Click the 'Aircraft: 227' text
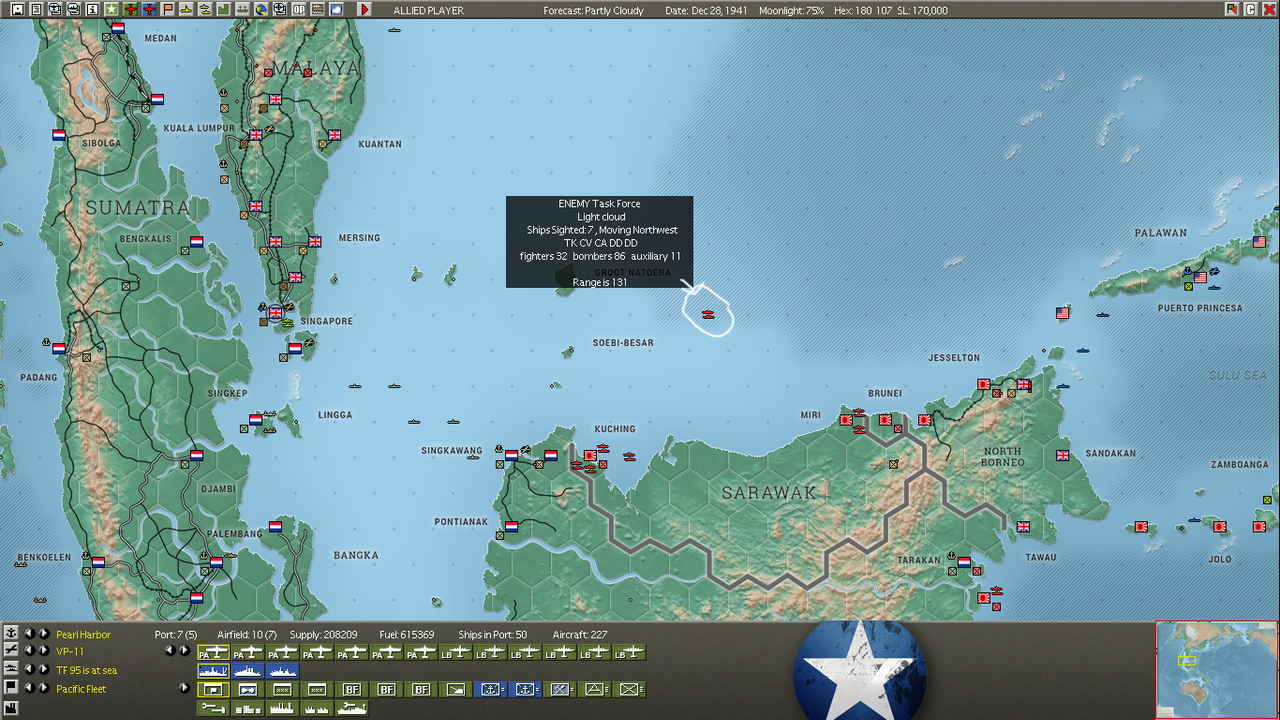The image size is (1280, 720). pos(579,634)
